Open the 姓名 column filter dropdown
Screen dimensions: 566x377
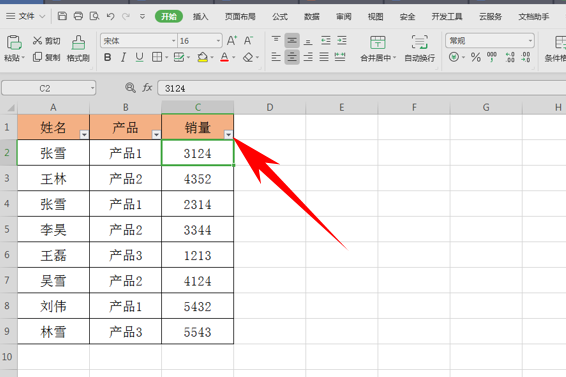(84, 135)
